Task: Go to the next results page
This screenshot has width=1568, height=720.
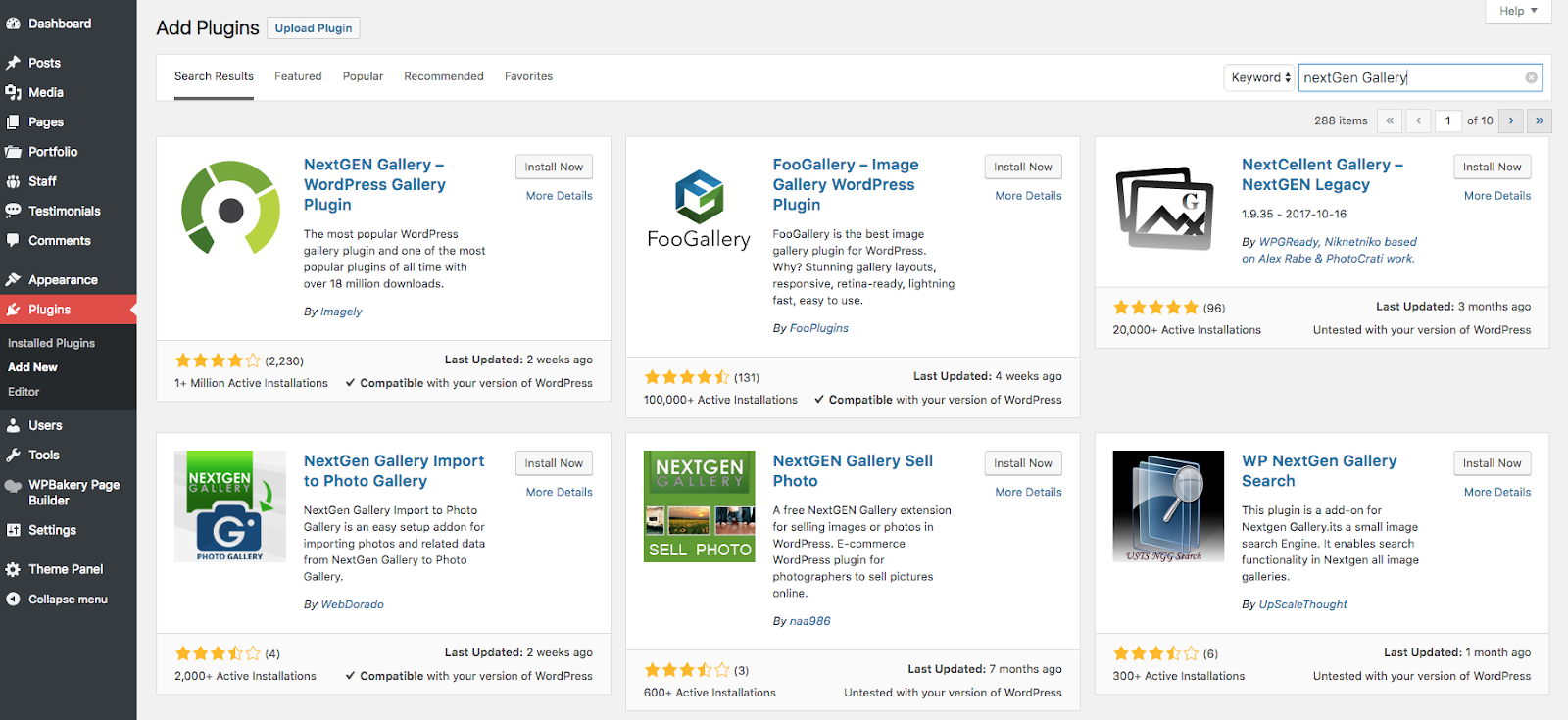Action: [1511, 120]
